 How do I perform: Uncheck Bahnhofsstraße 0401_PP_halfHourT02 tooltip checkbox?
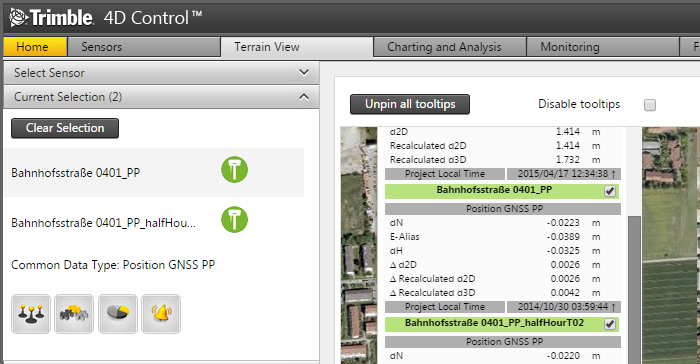[x=610, y=324]
